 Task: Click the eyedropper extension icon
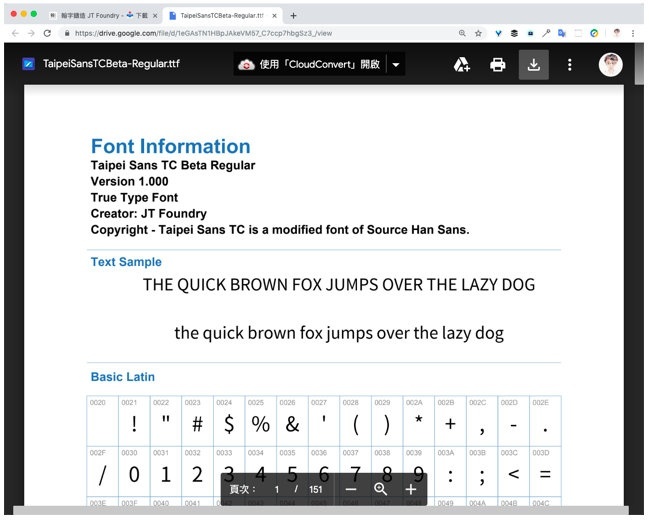click(546, 33)
